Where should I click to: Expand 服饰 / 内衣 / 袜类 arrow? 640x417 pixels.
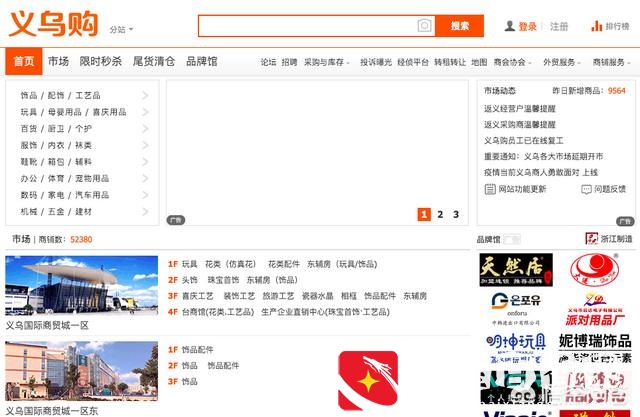[145, 145]
